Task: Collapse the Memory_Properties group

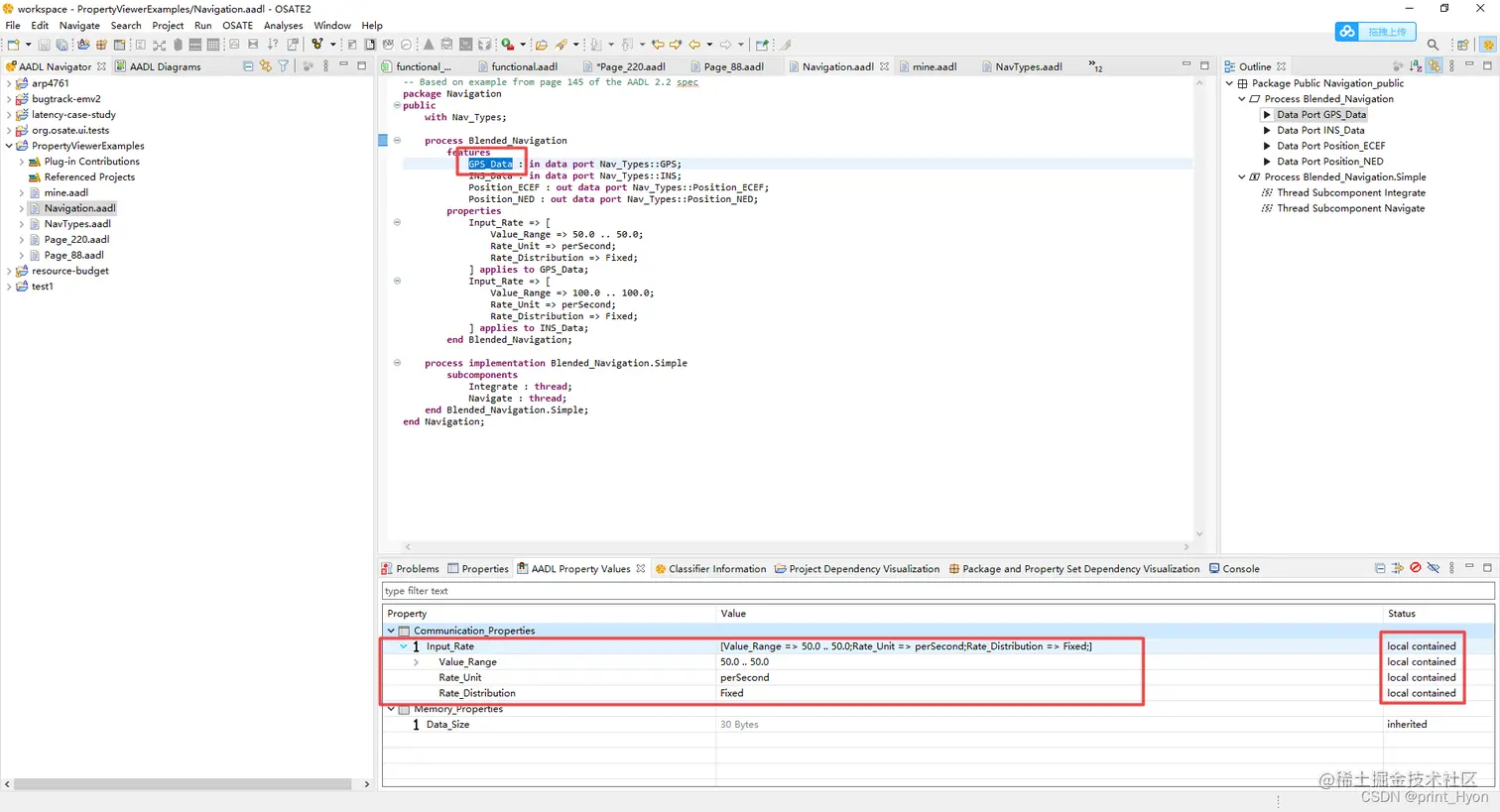Action: coord(391,709)
